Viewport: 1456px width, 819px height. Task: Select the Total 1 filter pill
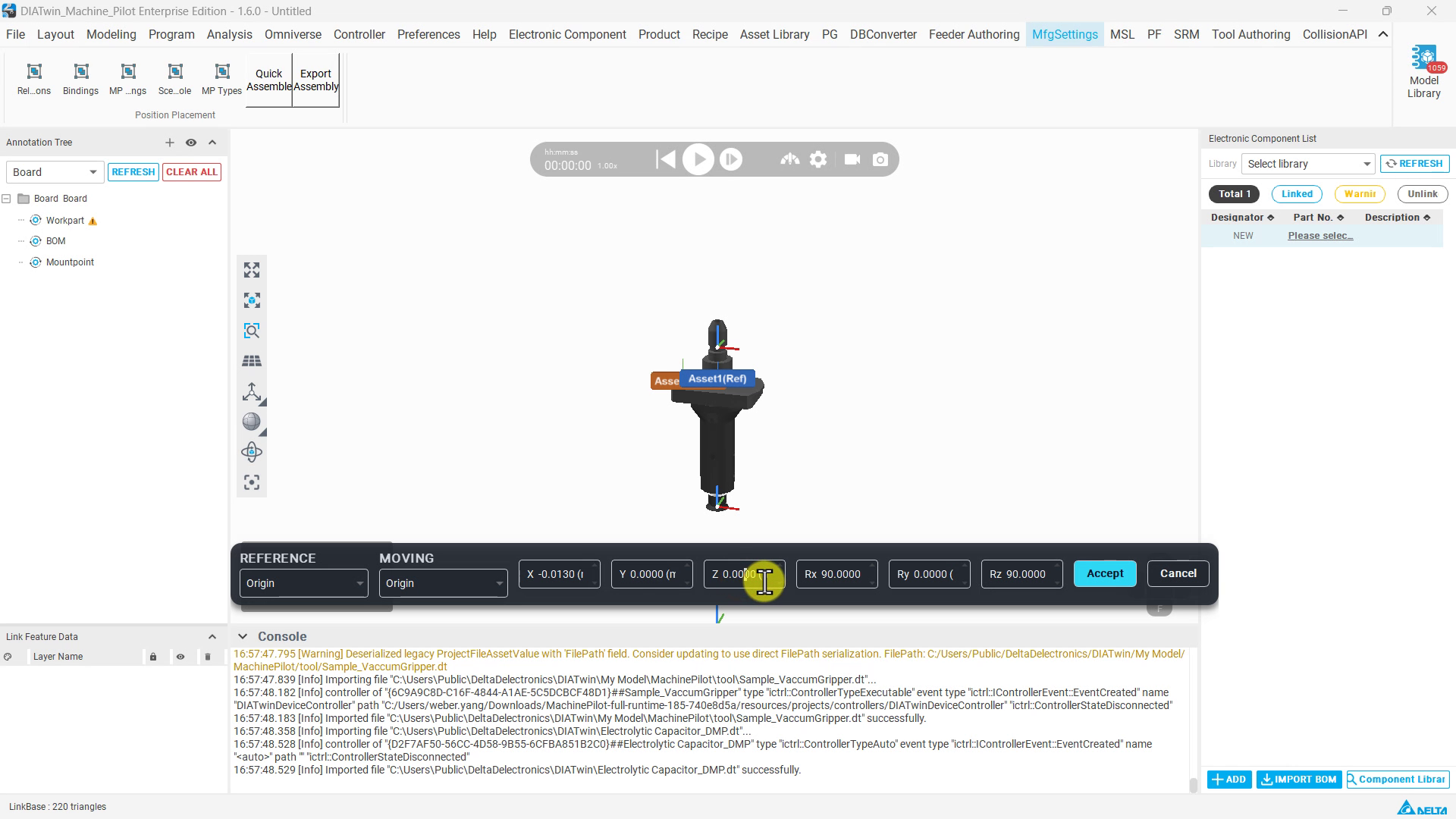[1234, 194]
